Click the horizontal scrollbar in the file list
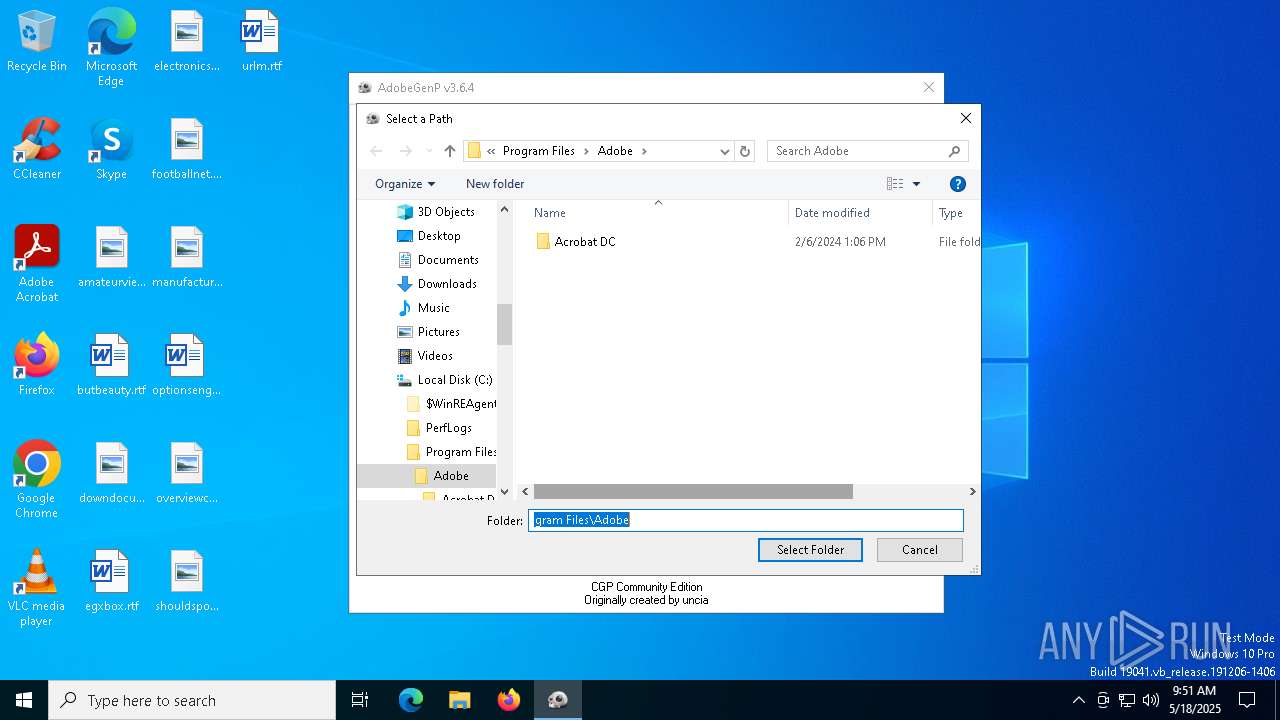The width and height of the screenshot is (1280, 720). pyautogui.click(x=692, y=492)
